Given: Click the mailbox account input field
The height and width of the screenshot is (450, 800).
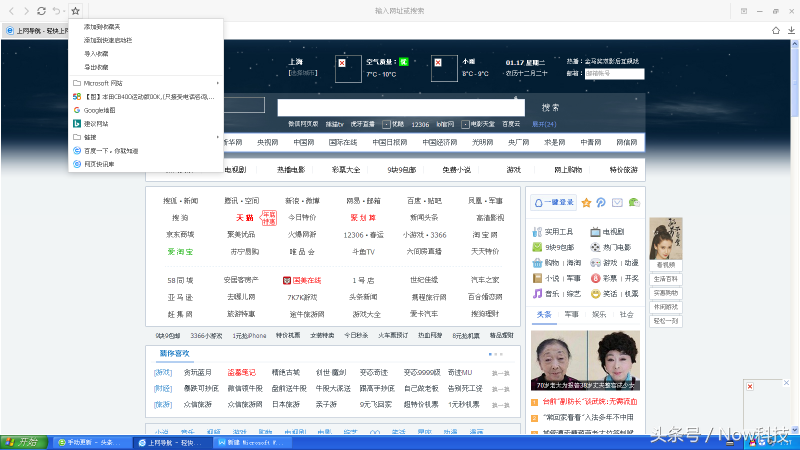Looking at the screenshot, I should [614, 73].
